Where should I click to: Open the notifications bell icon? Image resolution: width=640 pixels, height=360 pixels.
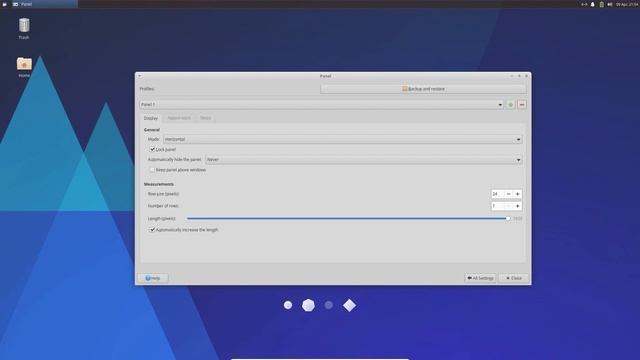tap(593, 4)
